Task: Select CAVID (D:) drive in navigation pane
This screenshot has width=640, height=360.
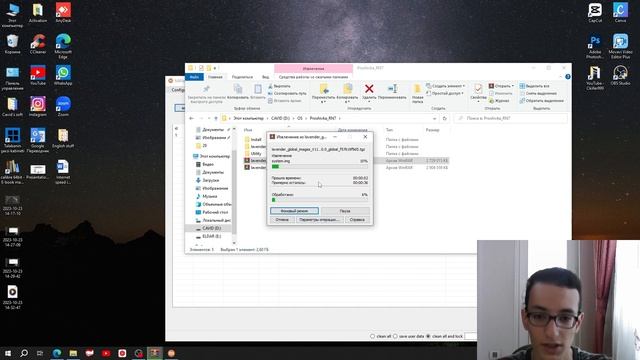Action: point(211,228)
